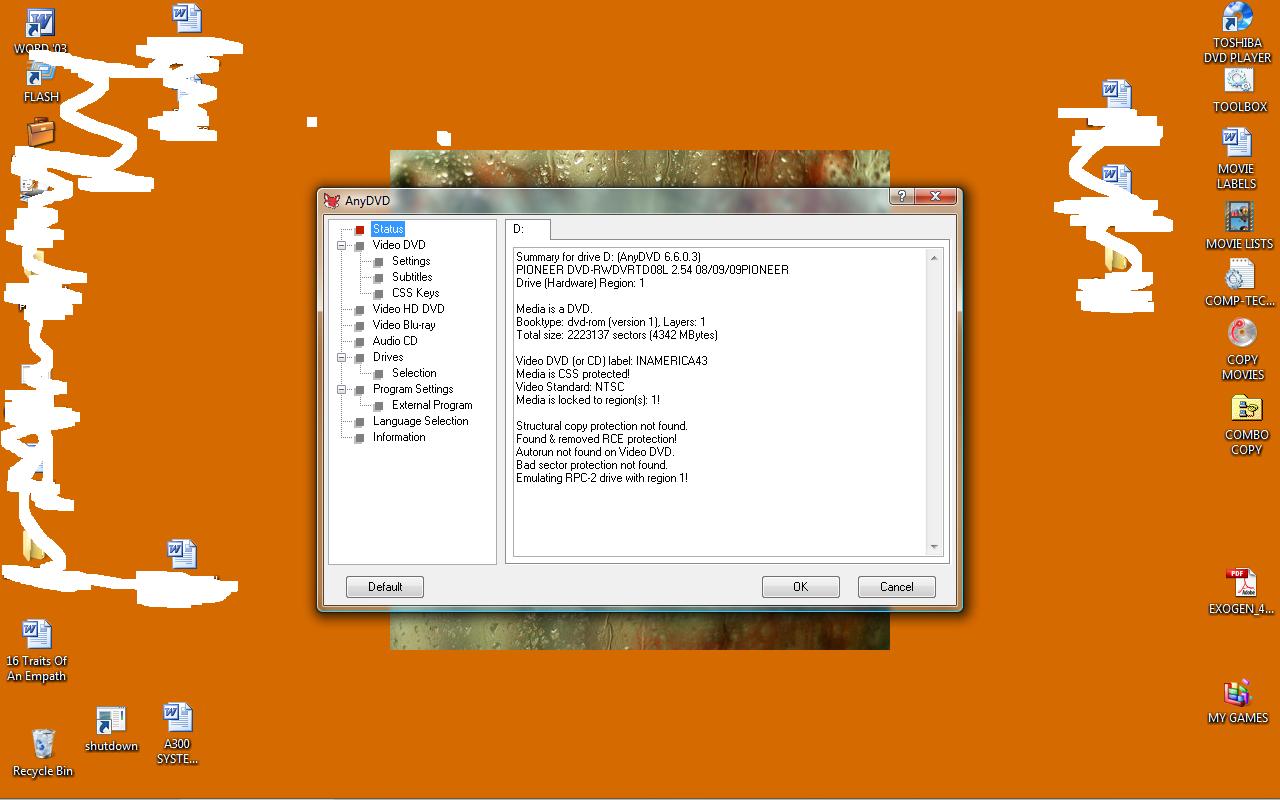The width and height of the screenshot is (1280, 800).
Task: Open Selection under Drives
Action: point(414,373)
